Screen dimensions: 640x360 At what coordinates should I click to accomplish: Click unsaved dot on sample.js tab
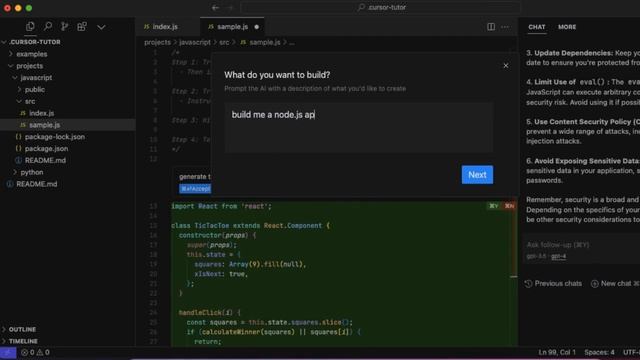[257, 27]
